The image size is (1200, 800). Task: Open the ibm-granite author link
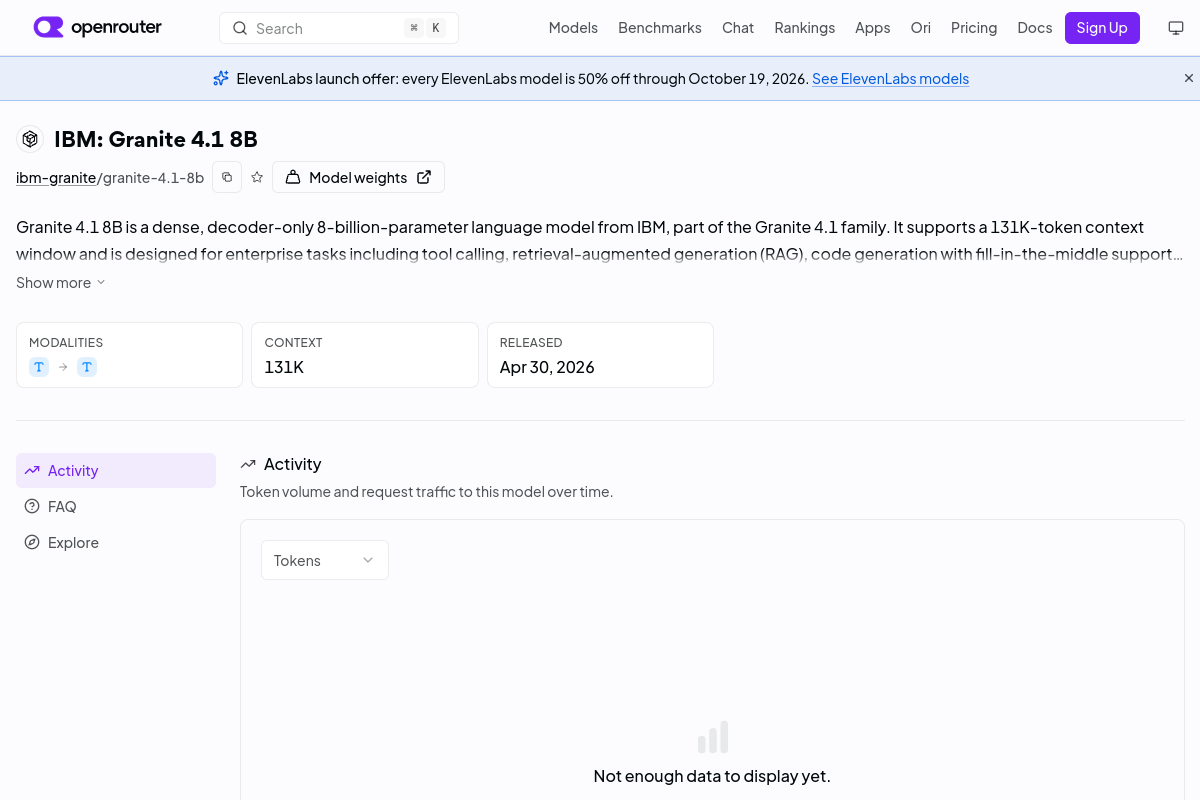click(56, 177)
